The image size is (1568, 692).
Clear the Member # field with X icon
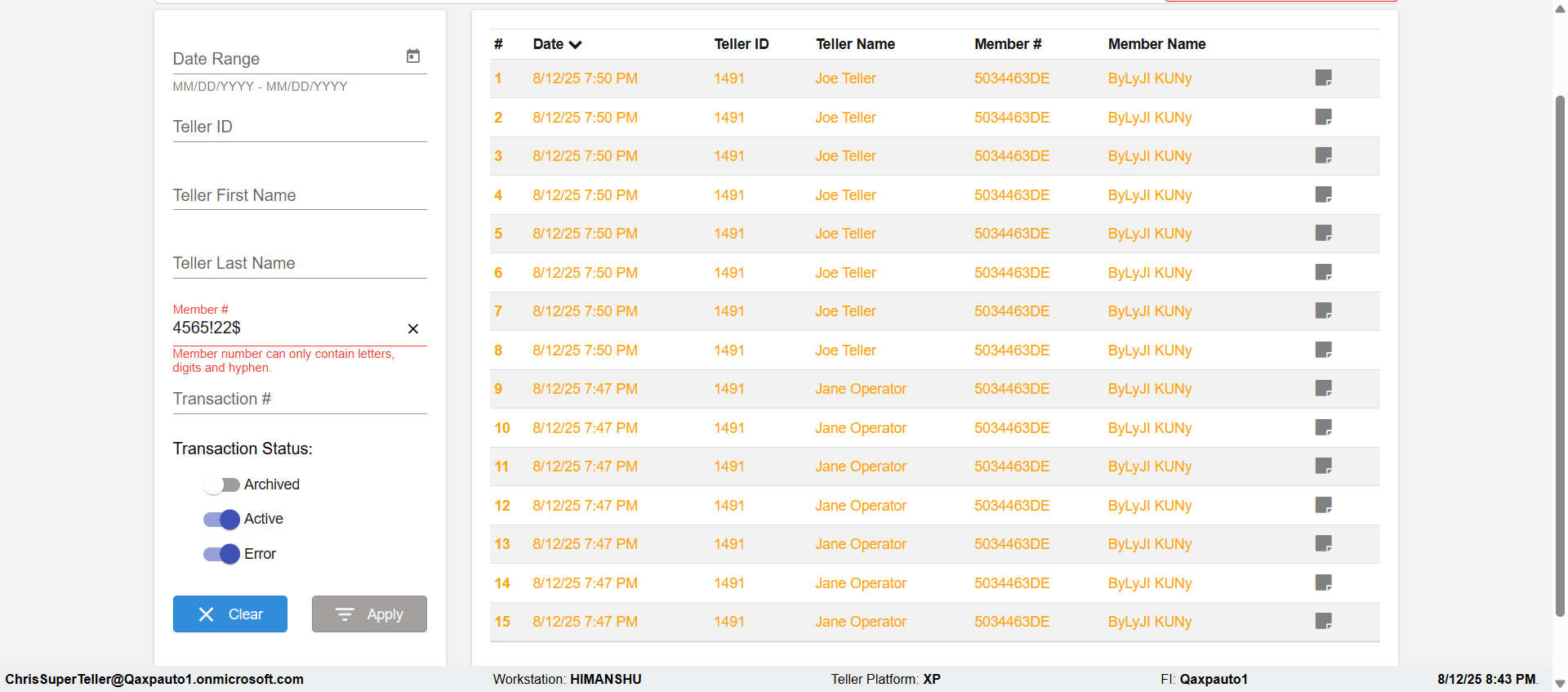413,328
